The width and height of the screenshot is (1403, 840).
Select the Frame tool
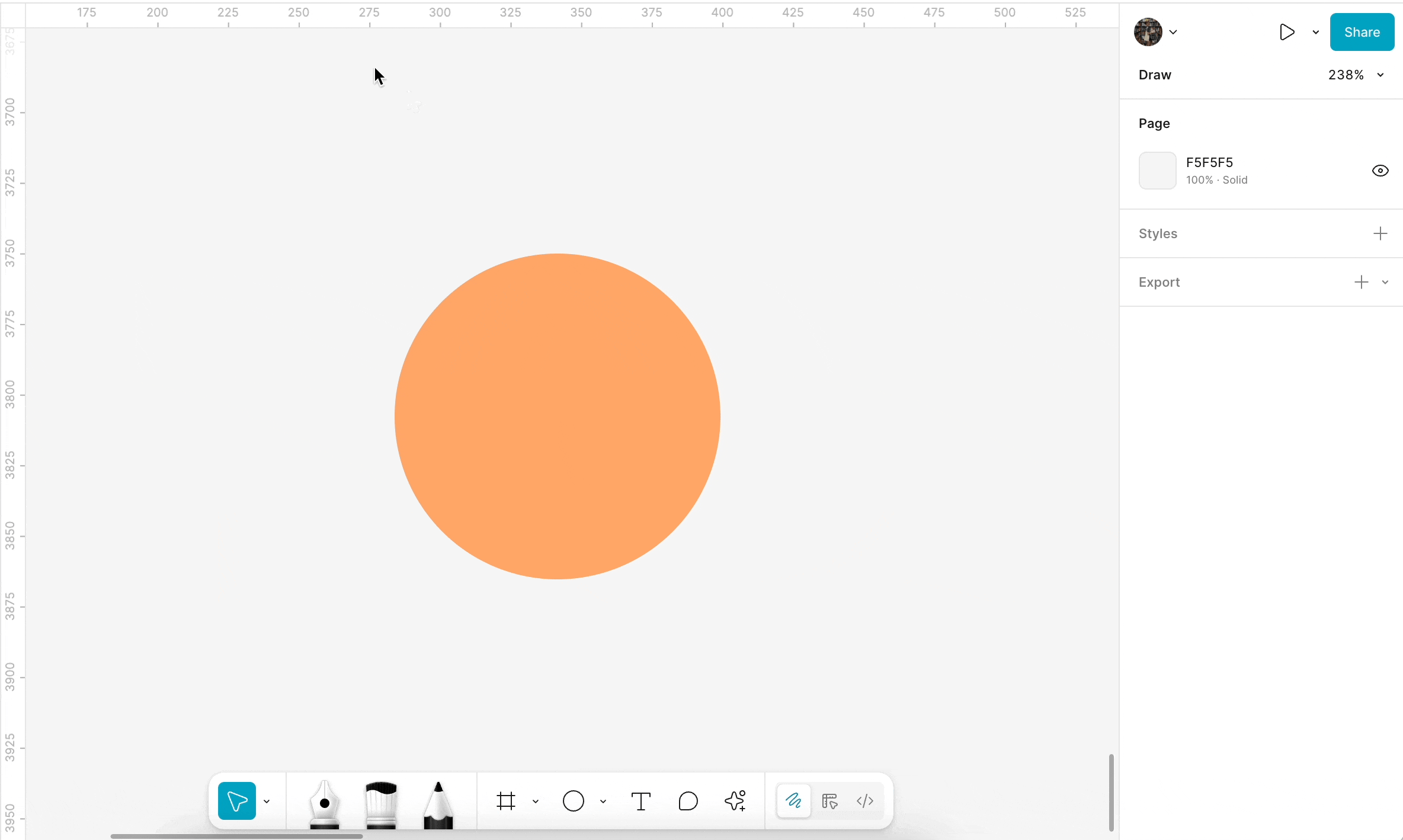click(x=506, y=801)
